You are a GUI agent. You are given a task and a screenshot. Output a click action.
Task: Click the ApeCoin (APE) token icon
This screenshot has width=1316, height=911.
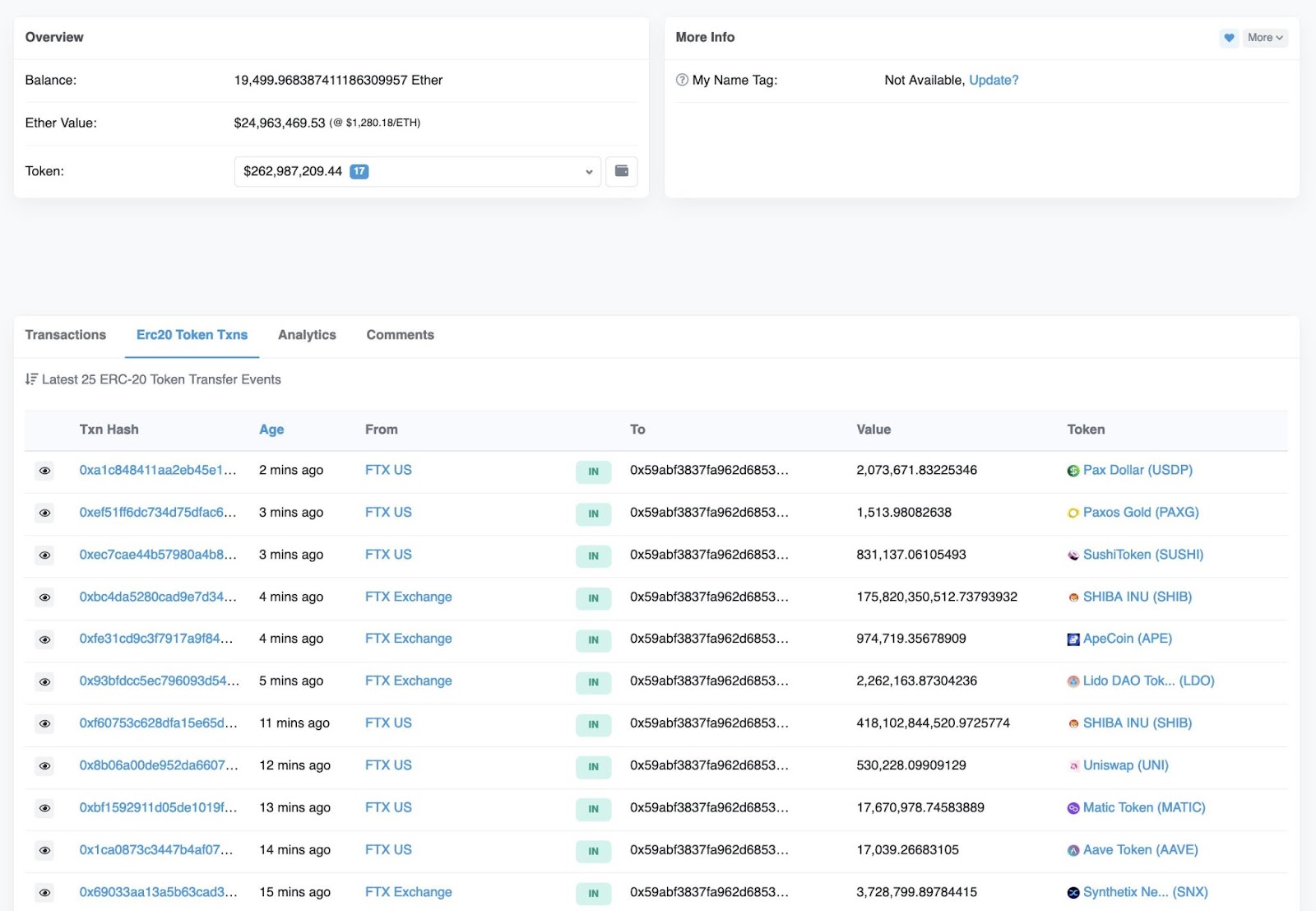coord(1073,639)
